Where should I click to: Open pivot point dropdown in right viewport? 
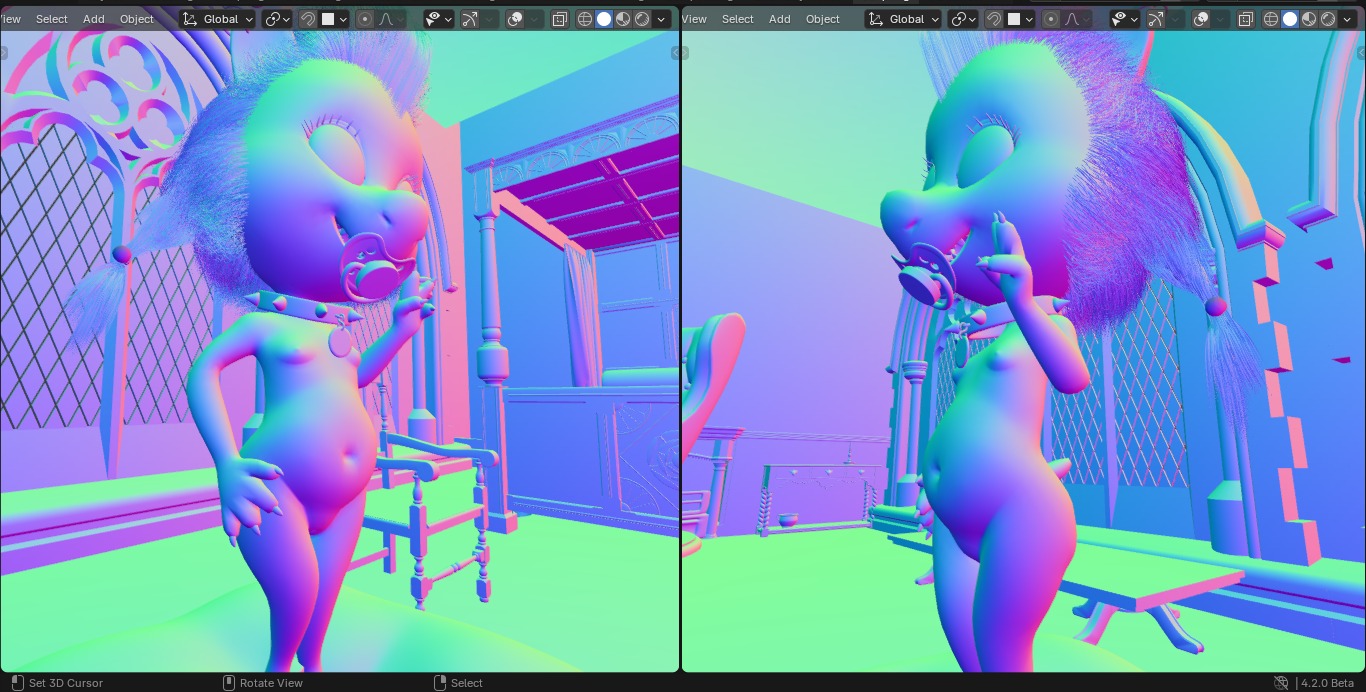(963, 19)
